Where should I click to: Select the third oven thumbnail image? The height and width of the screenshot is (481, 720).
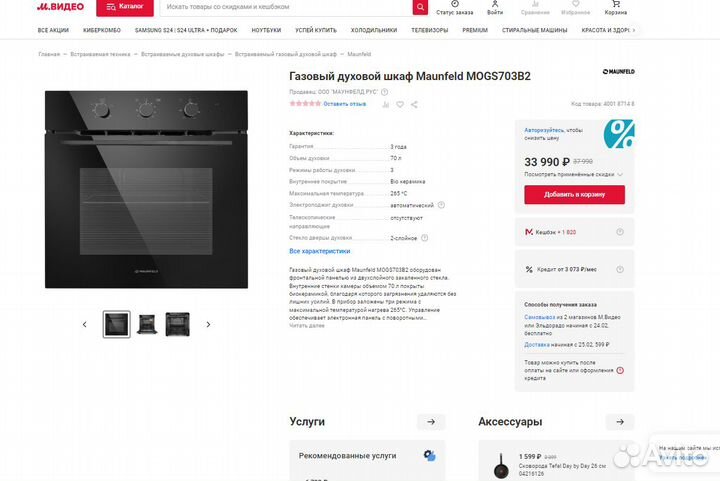[x=177, y=324]
